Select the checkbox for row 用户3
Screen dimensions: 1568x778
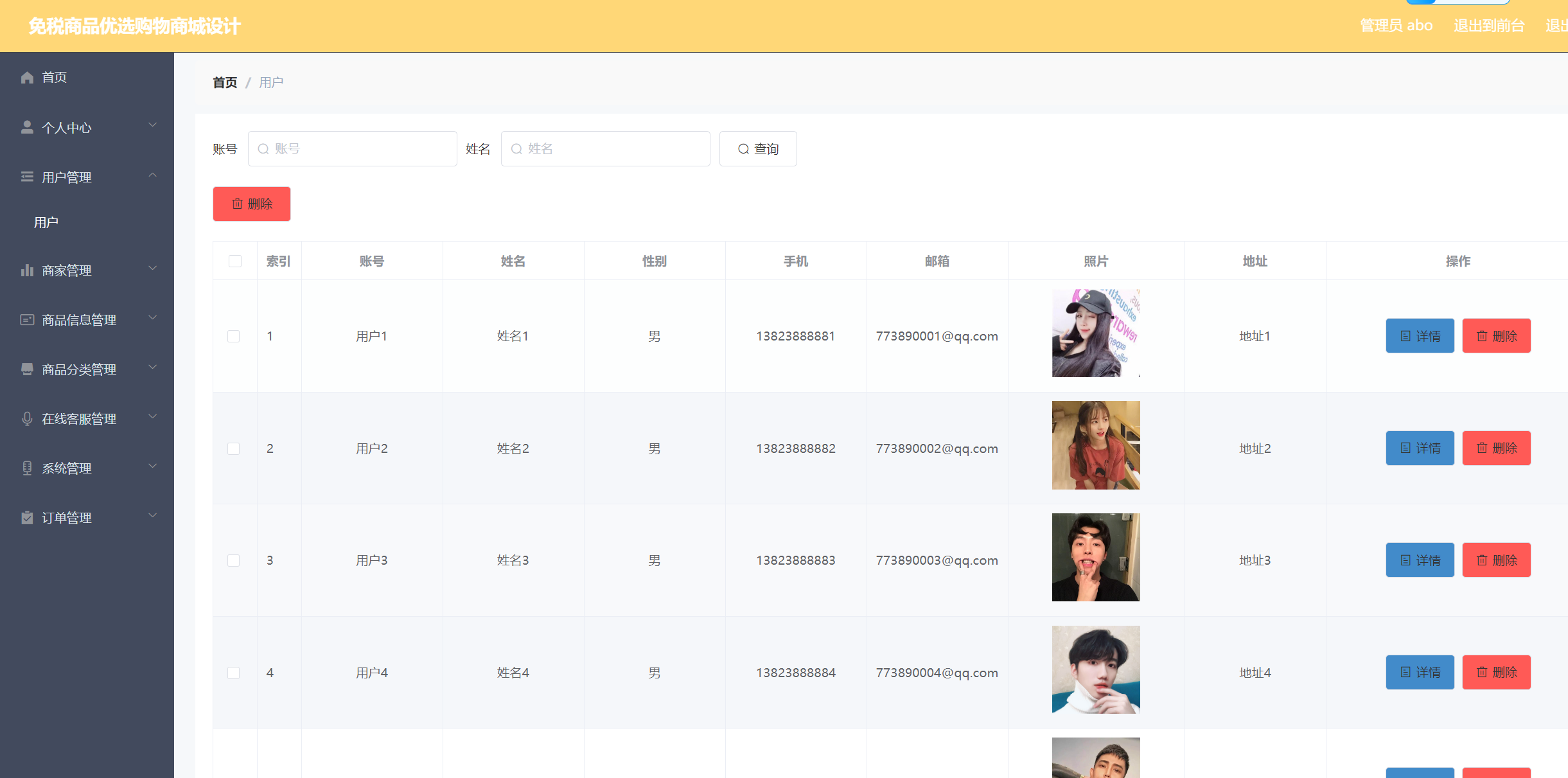234,561
